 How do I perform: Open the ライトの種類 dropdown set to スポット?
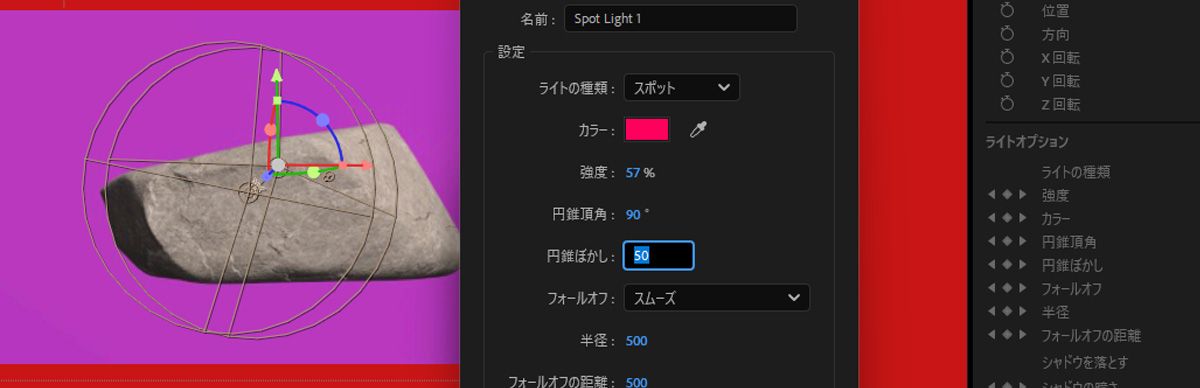[681, 87]
